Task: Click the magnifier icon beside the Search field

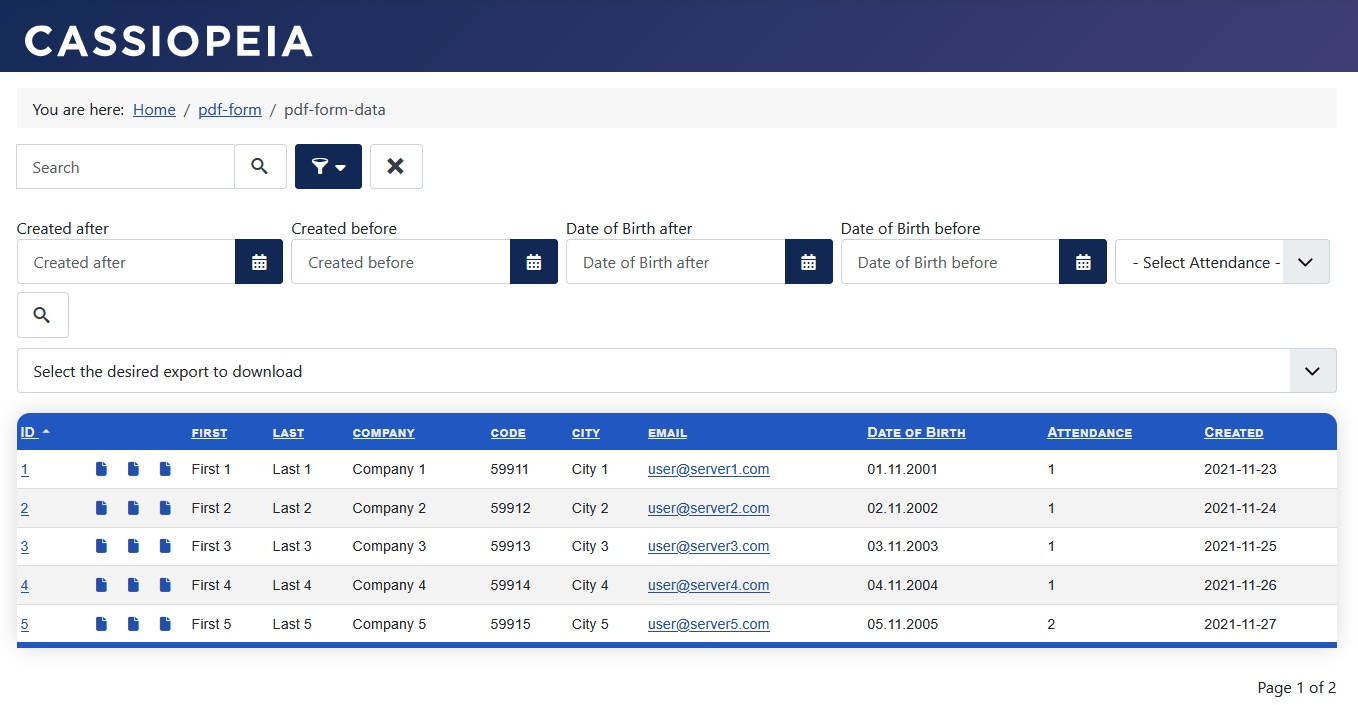Action: point(260,167)
